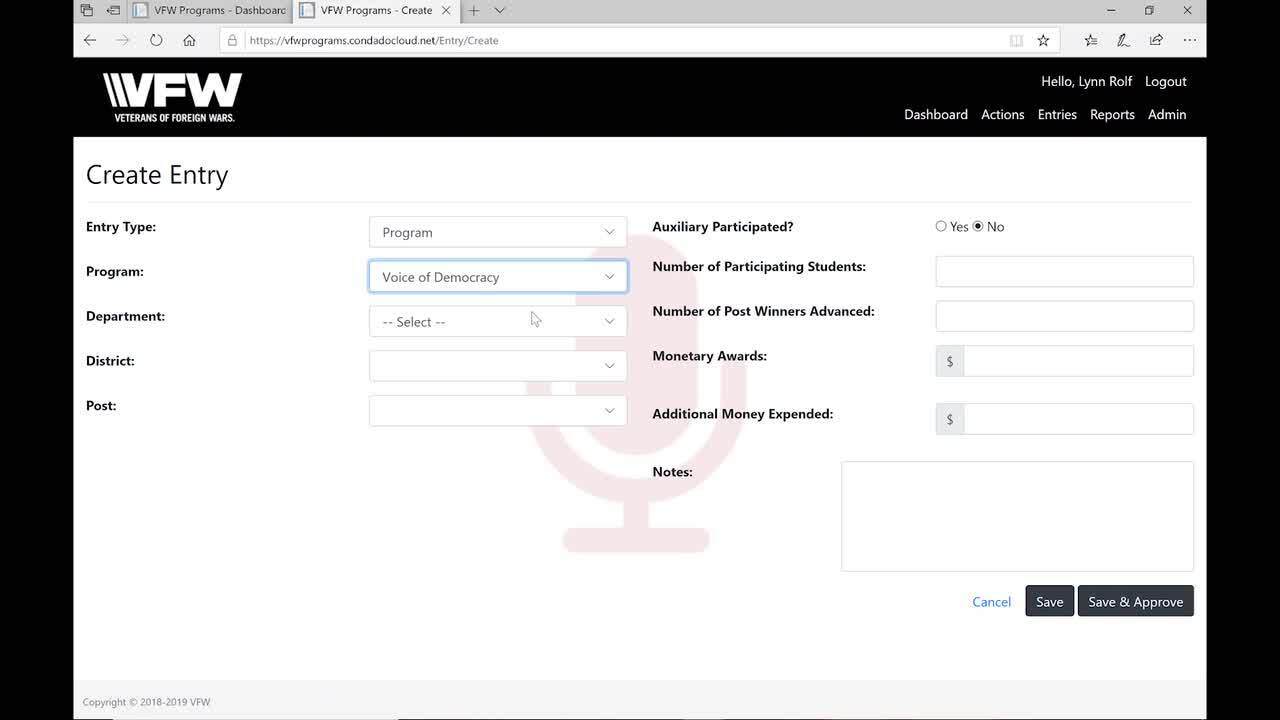Go to browser home page icon
Viewport: 1280px width, 720px height.
(x=189, y=40)
